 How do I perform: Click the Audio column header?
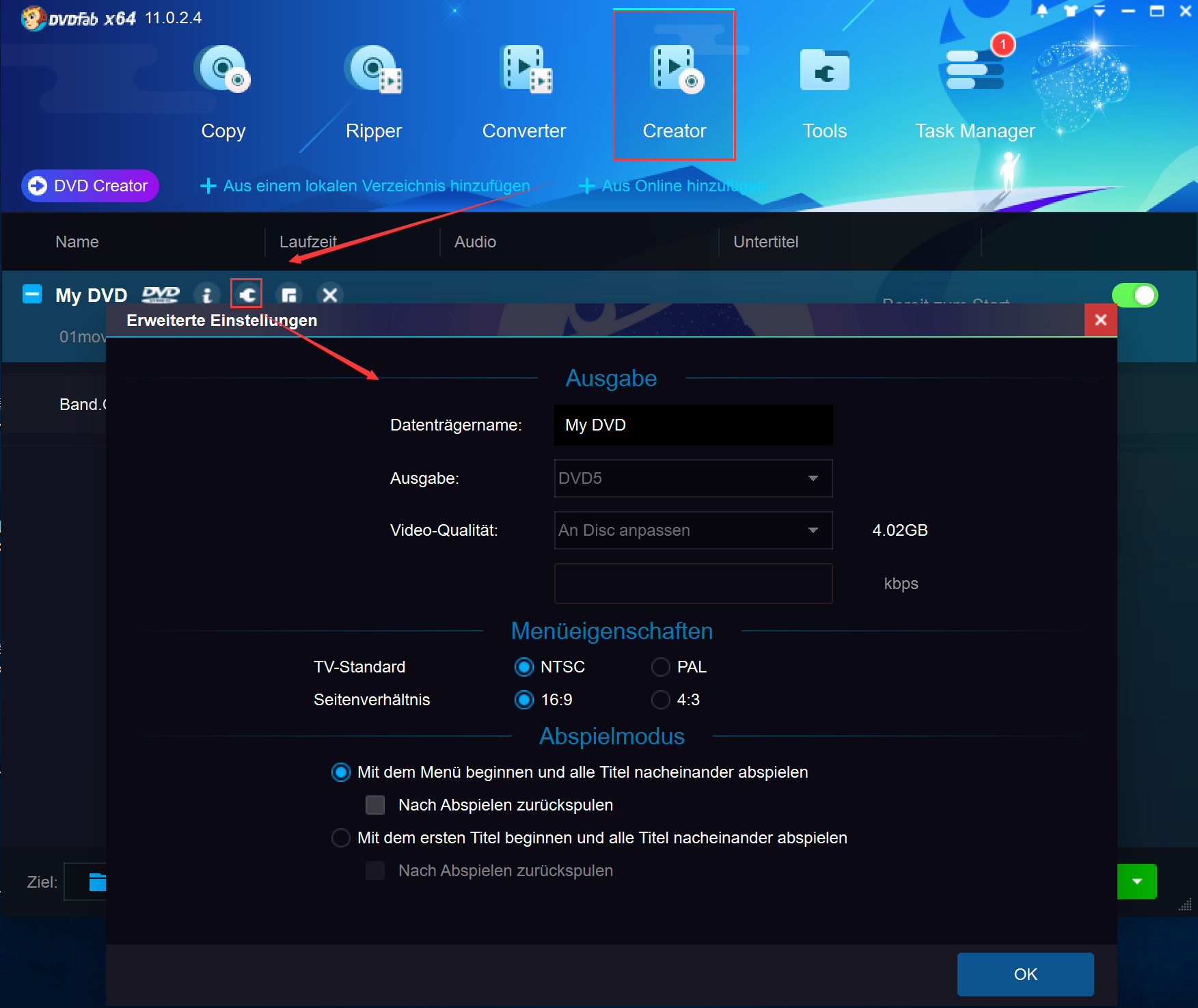coord(476,242)
